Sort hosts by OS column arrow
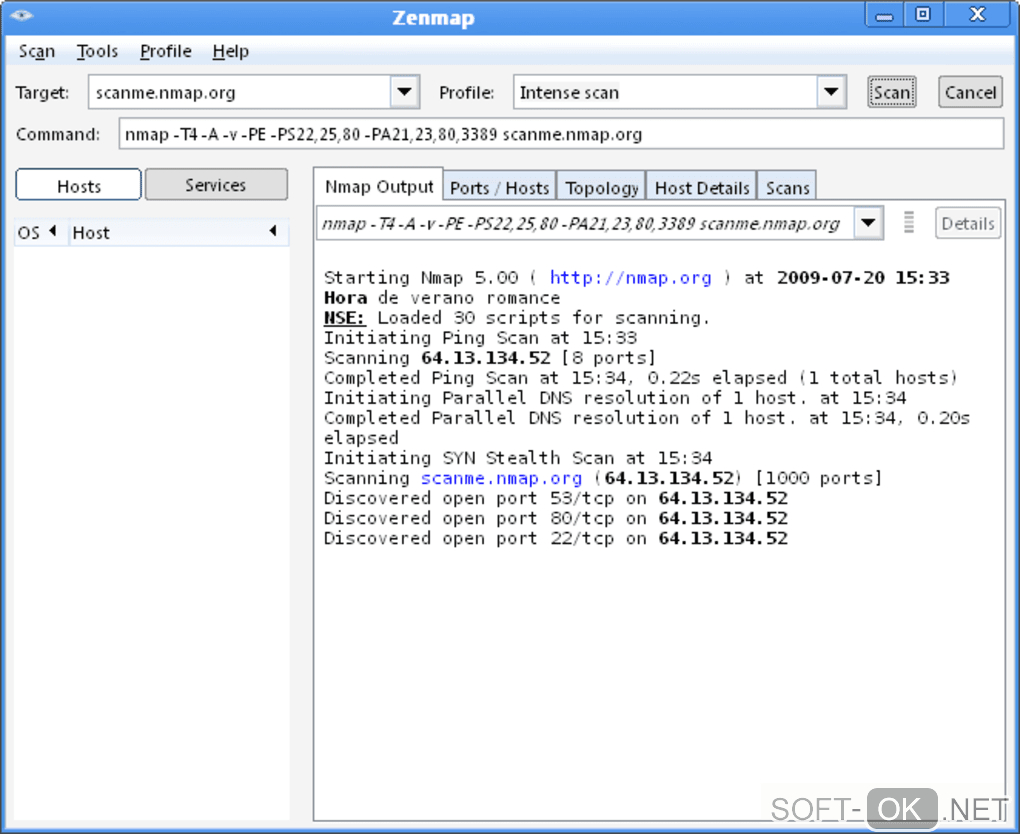 53,230
